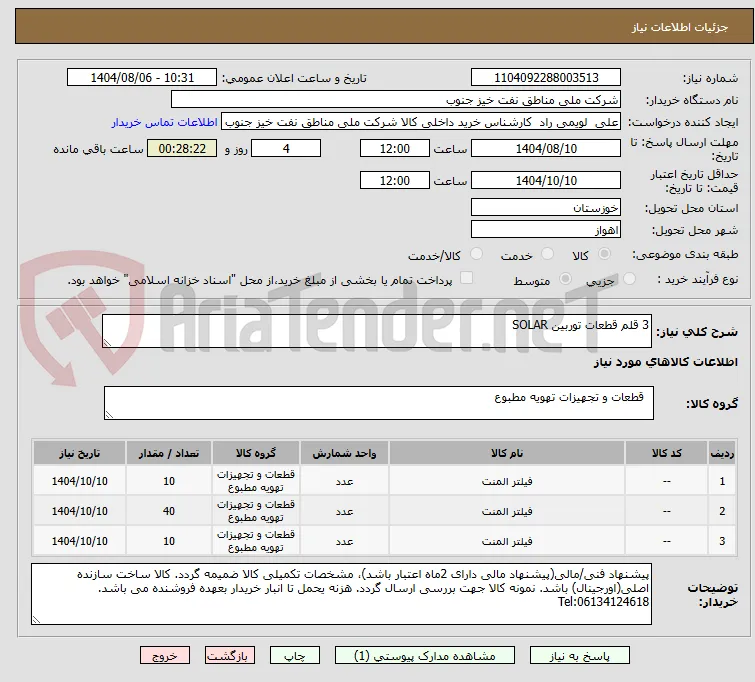Viewport: 755px width, 682px height.
Task: Click the بازگشت back button
Action: click(x=230, y=656)
